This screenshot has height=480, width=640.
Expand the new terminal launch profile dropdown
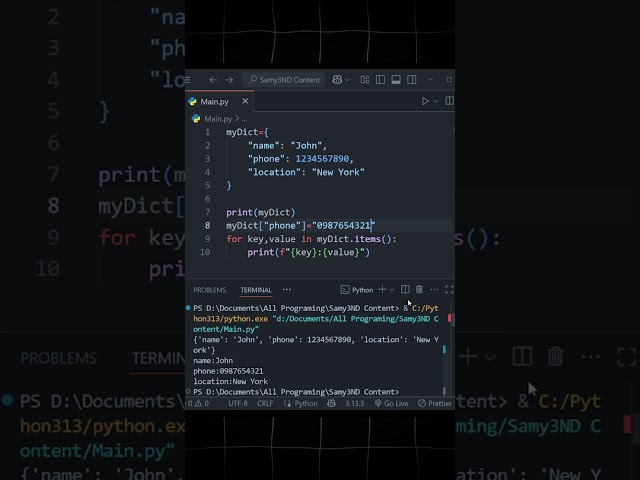coord(392,290)
